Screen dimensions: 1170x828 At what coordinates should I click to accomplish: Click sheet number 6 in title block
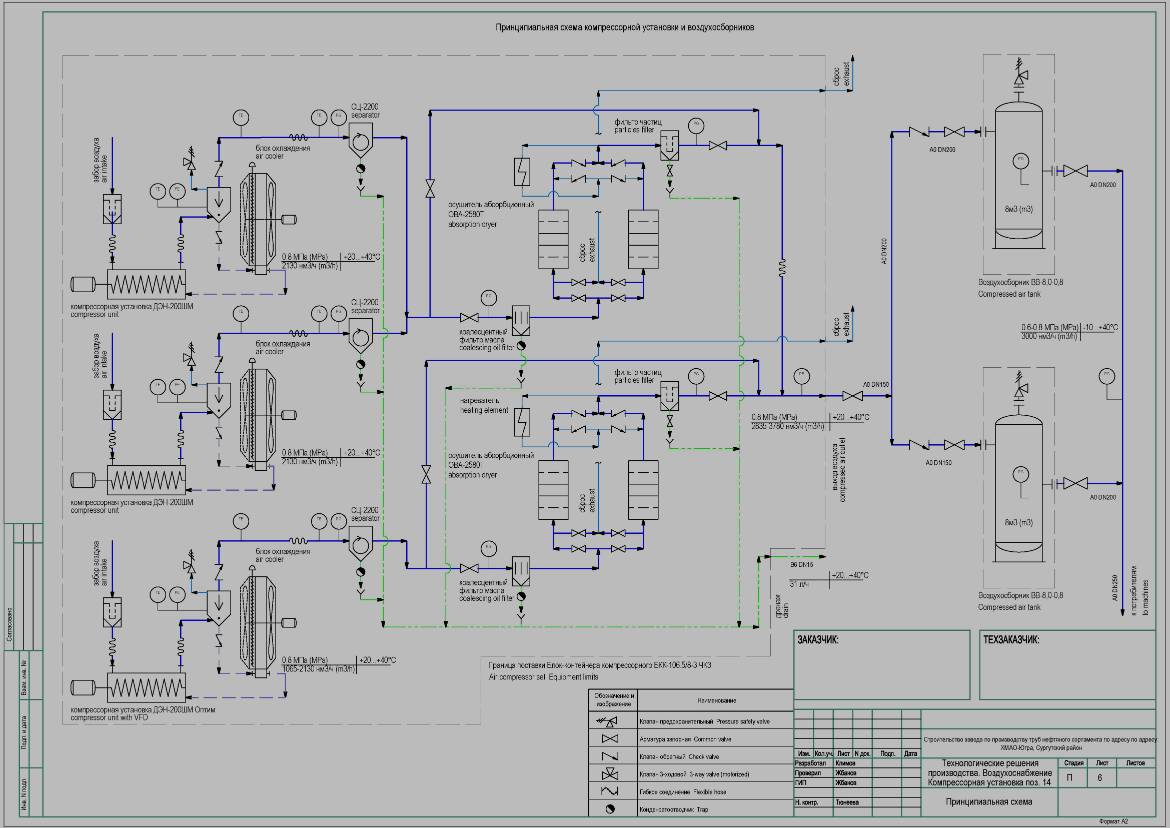coord(1100,777)
